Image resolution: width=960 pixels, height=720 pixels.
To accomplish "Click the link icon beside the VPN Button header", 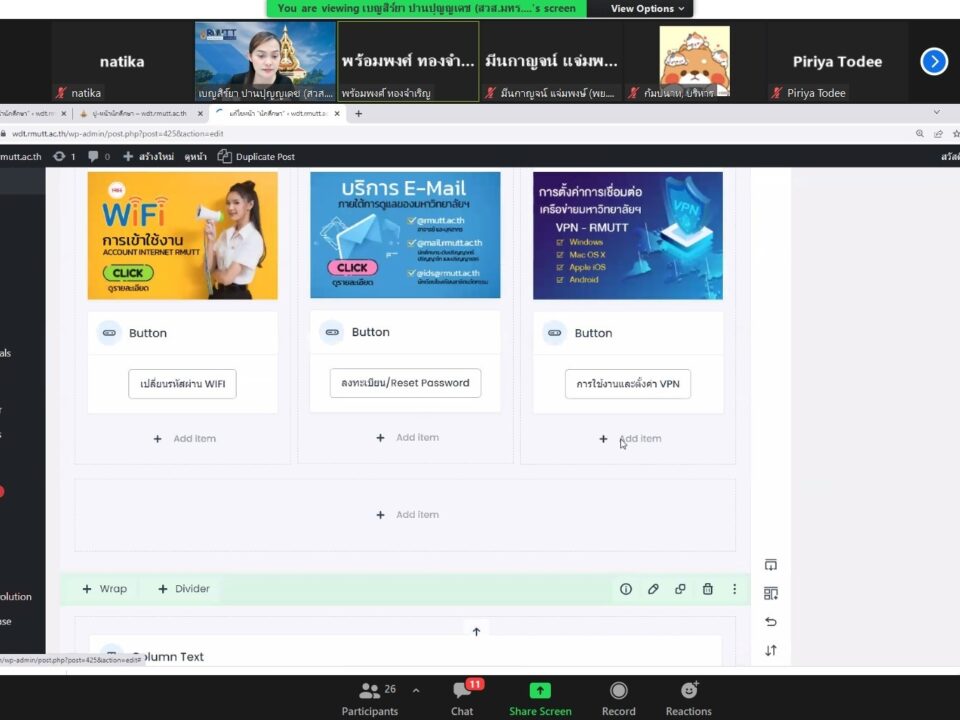I will (x=555, y=333).
